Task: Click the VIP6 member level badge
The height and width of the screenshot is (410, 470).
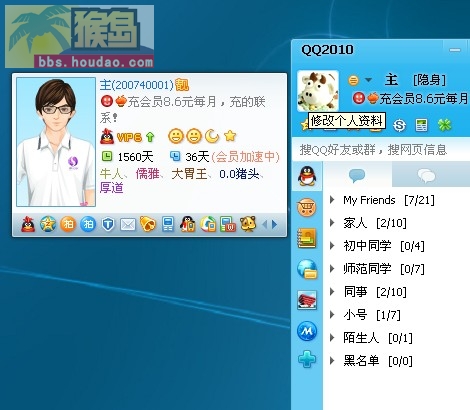Action: click(129, 137)
